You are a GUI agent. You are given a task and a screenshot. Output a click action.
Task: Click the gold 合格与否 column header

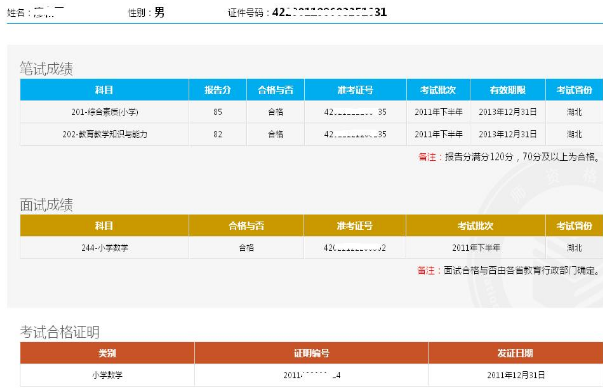tap(246, 226)
